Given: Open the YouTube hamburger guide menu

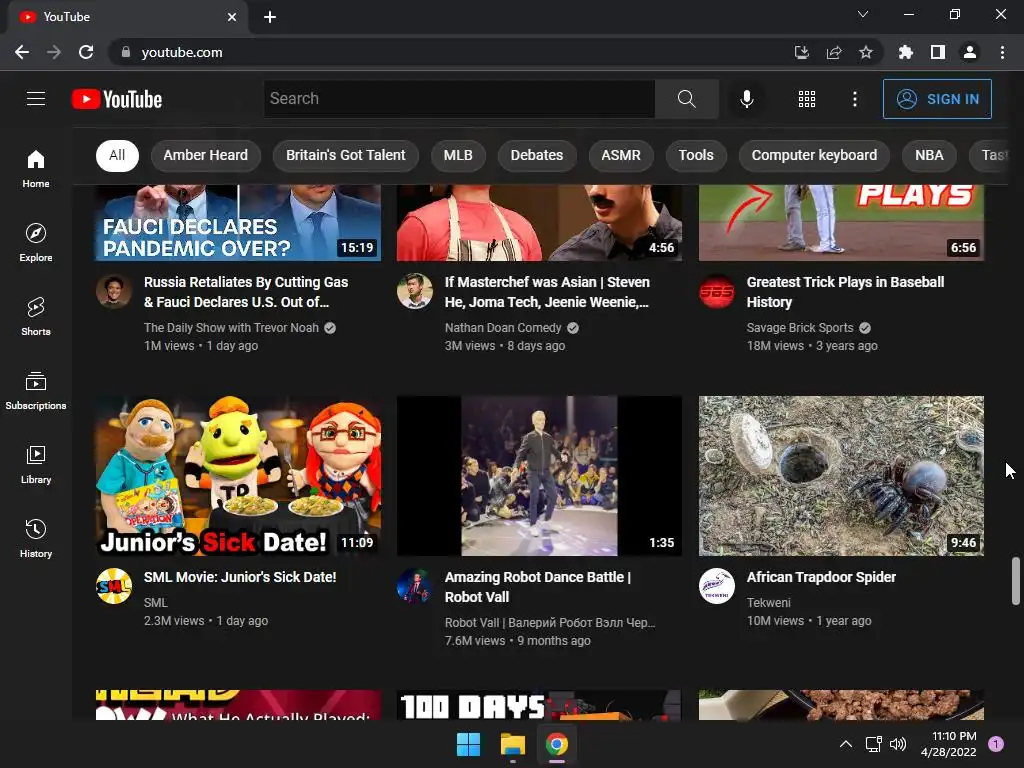Looking at the screenshot, I should pos(36,99).
